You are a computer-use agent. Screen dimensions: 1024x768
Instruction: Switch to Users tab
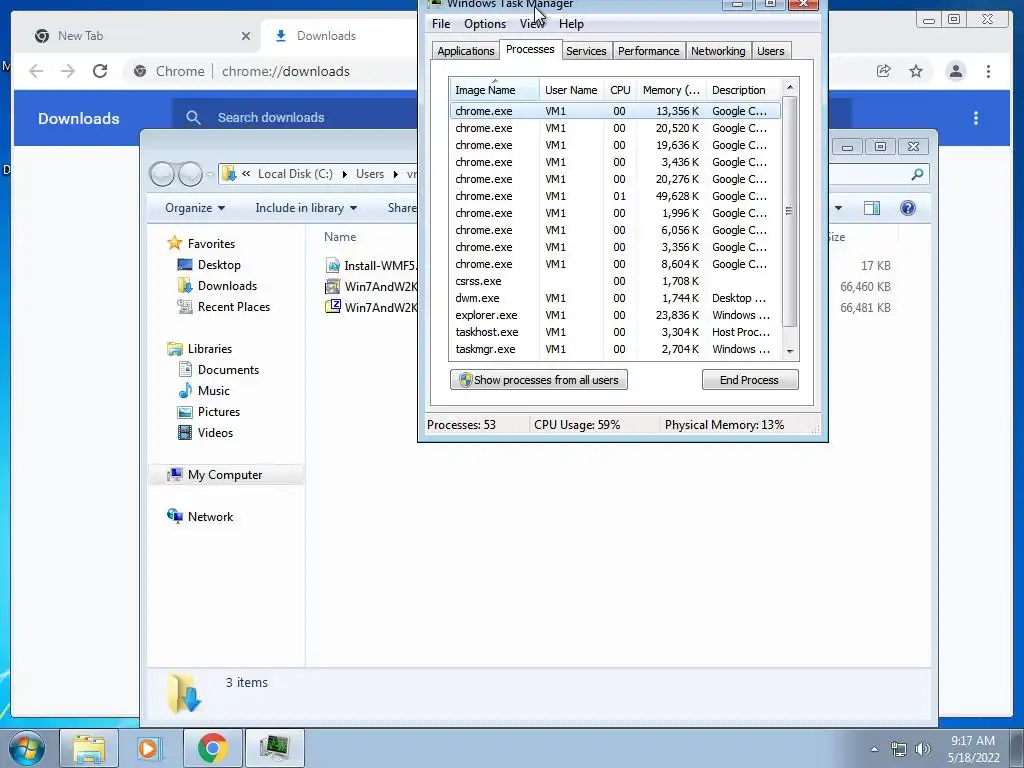[771, 51]
